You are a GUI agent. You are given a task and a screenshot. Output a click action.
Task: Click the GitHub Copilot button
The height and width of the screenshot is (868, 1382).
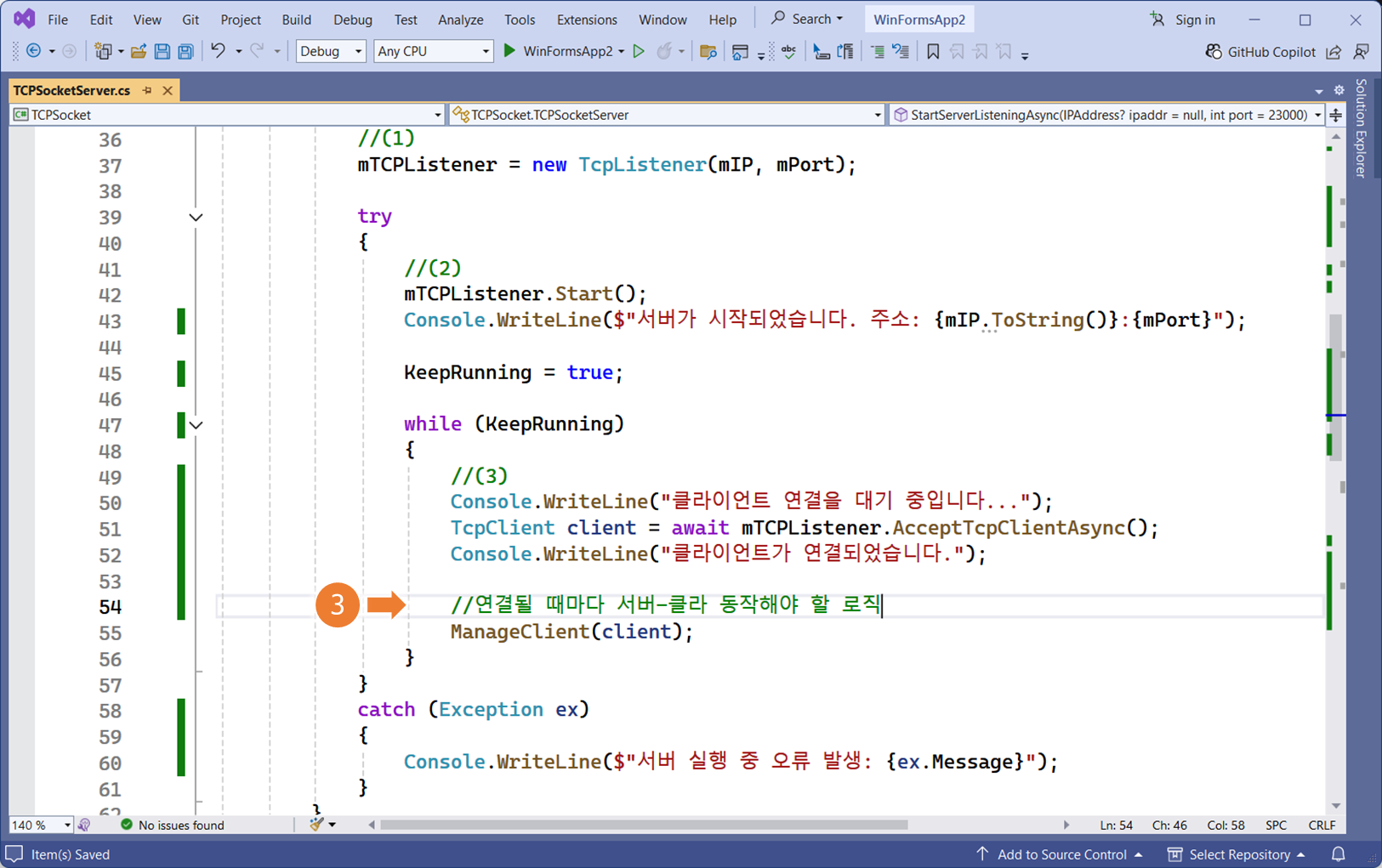pyautogui.click(x=1260, y=52)
